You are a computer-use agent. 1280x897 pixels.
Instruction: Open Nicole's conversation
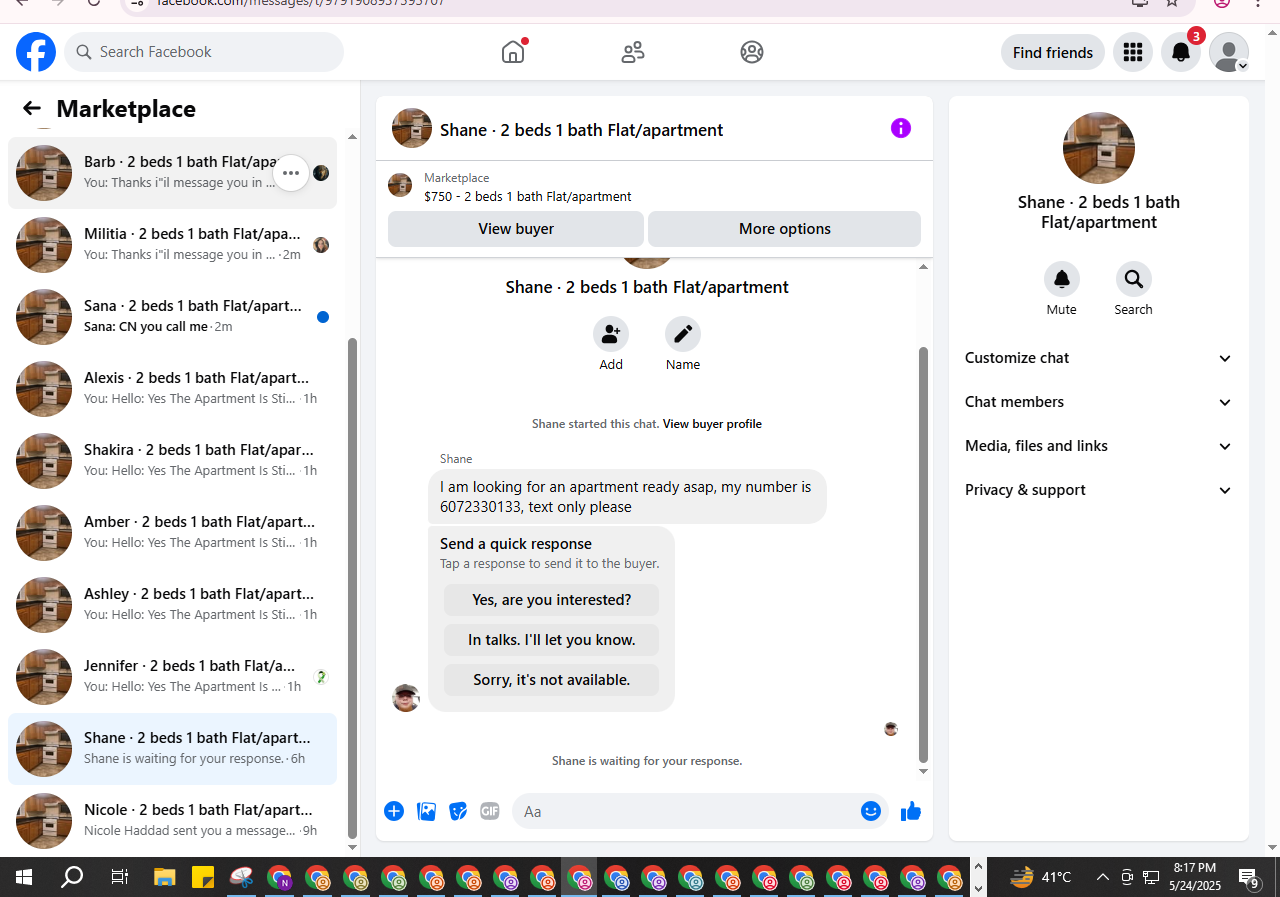click(x=172, y=821)
